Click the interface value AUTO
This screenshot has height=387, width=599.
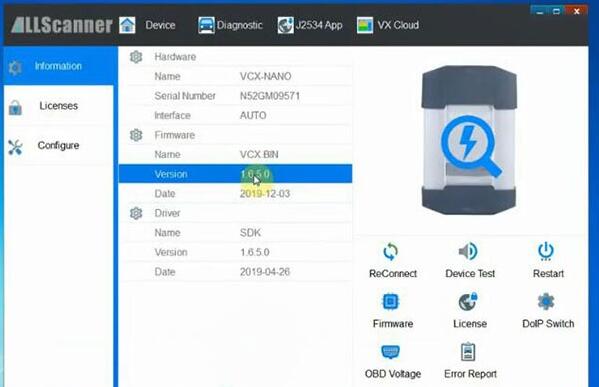pyautogui.click(x=253, y=115)
